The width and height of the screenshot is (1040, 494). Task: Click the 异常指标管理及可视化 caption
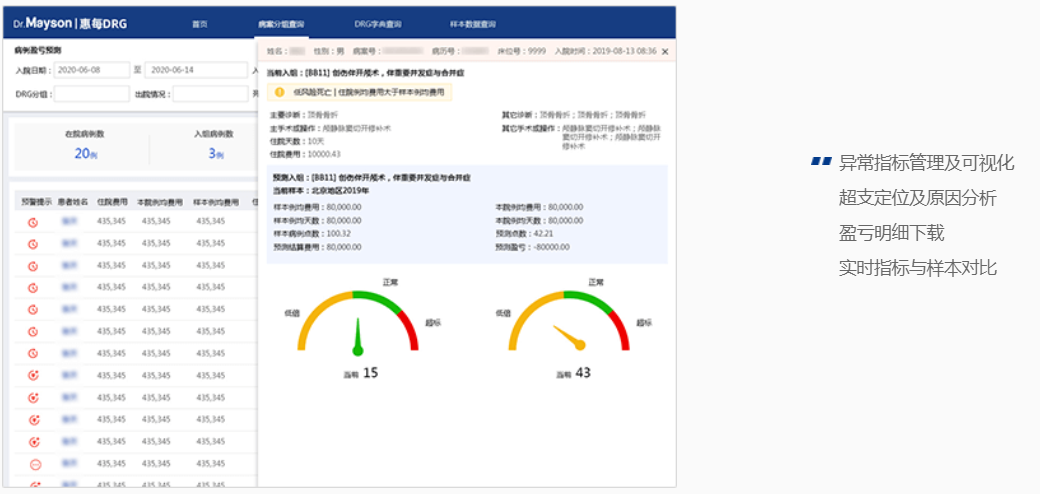point(927,162)
